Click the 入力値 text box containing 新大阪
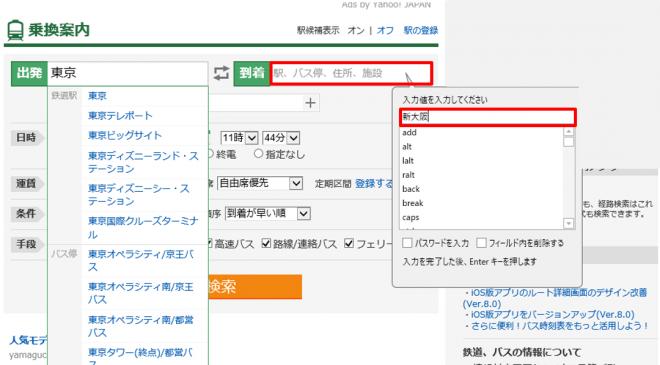 click(x=487, y=117)
